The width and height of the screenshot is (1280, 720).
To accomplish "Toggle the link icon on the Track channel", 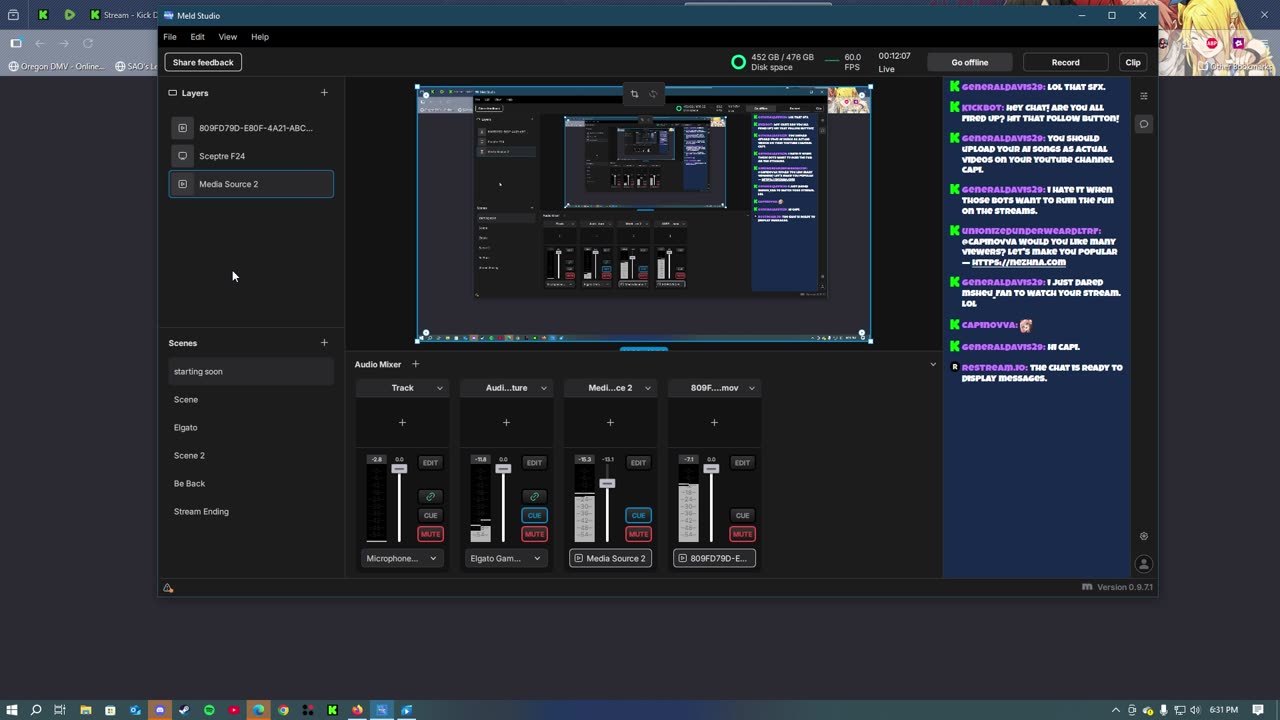I will pos(430,496).
